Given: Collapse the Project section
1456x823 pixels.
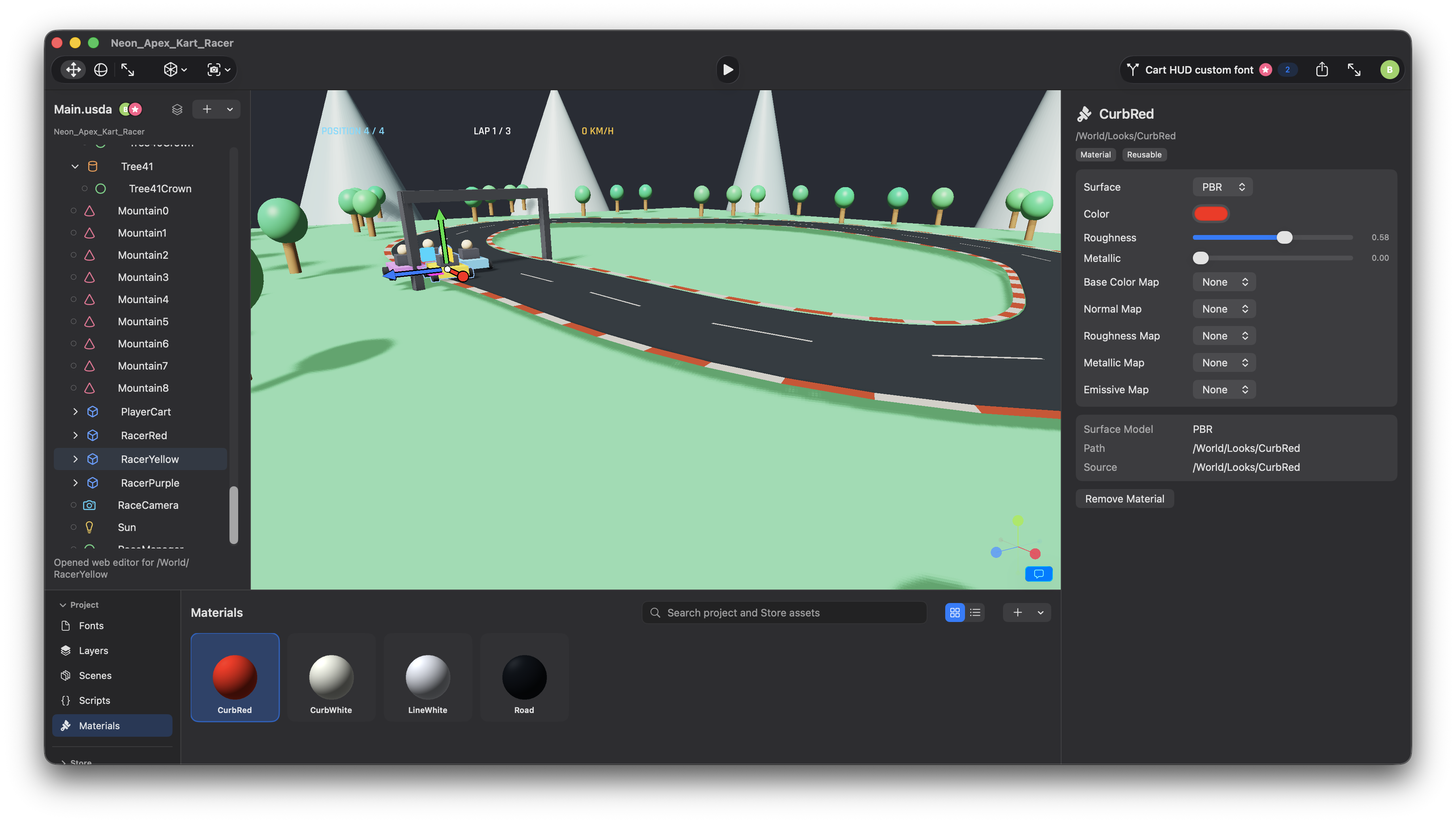Looking at the screenshot, I should [x=63, y=605].
